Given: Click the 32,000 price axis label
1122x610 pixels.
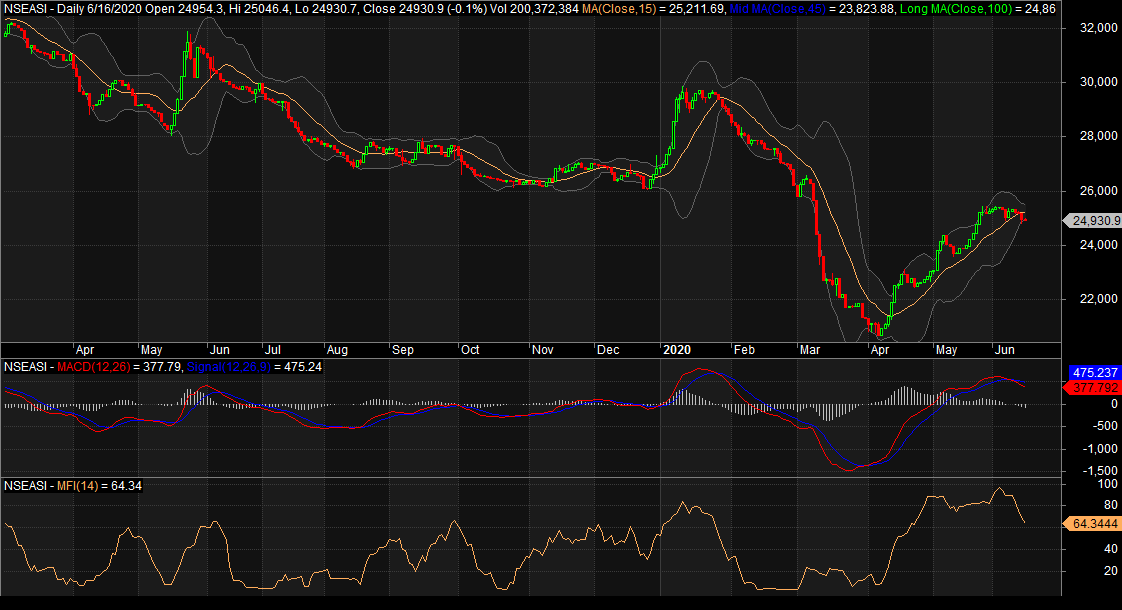Looking at the screenshot, I should (x=1099, y=28).
